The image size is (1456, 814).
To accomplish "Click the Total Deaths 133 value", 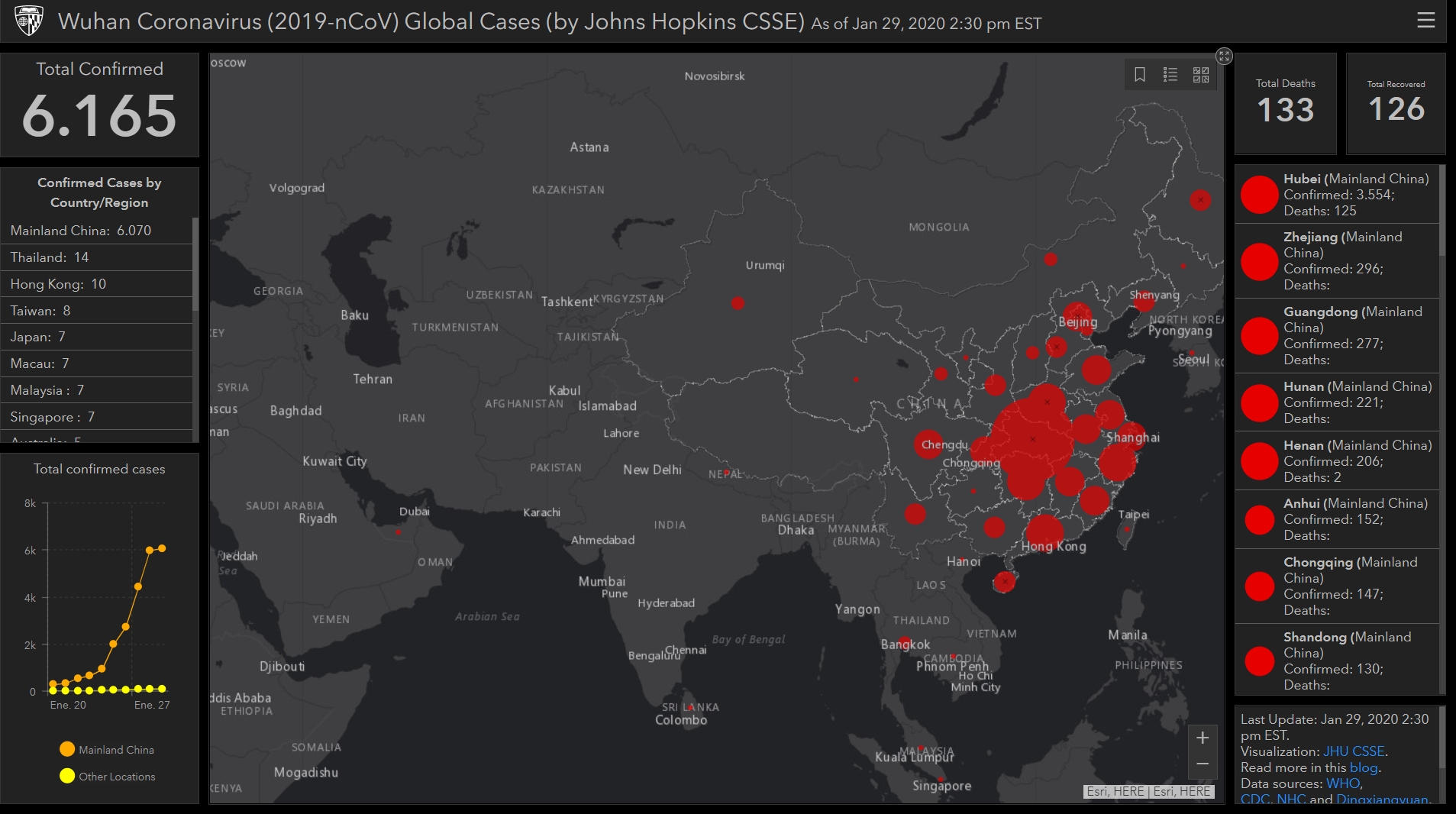I will click(x=1286, y=110).
